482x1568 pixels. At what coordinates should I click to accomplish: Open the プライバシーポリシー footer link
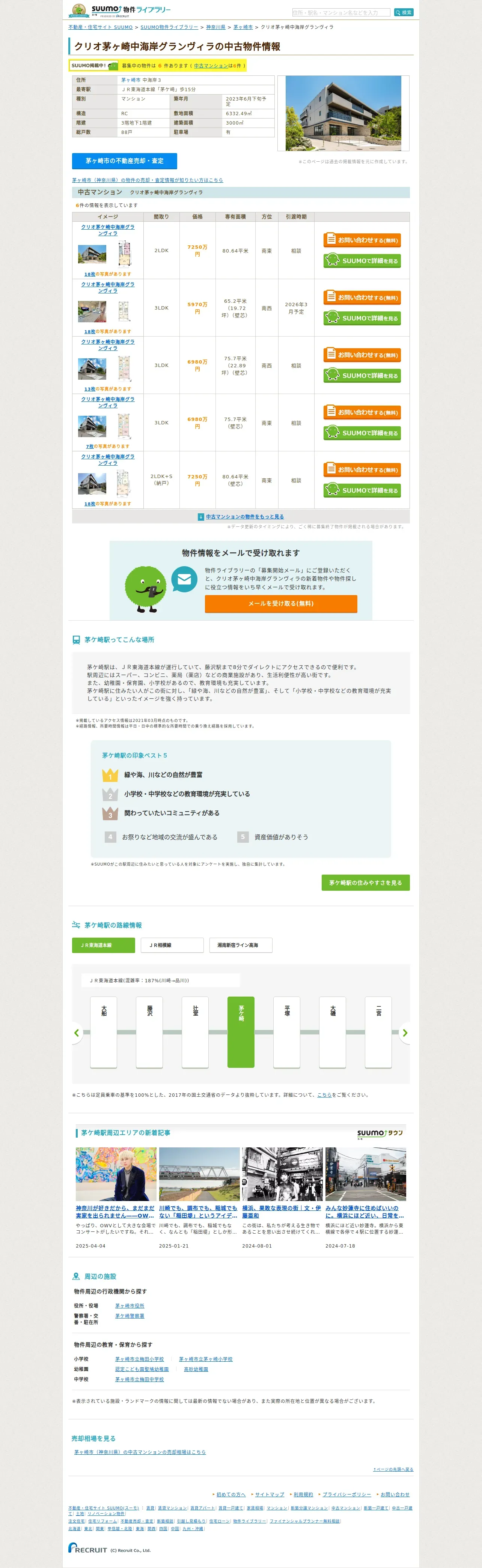(347, 1494)
